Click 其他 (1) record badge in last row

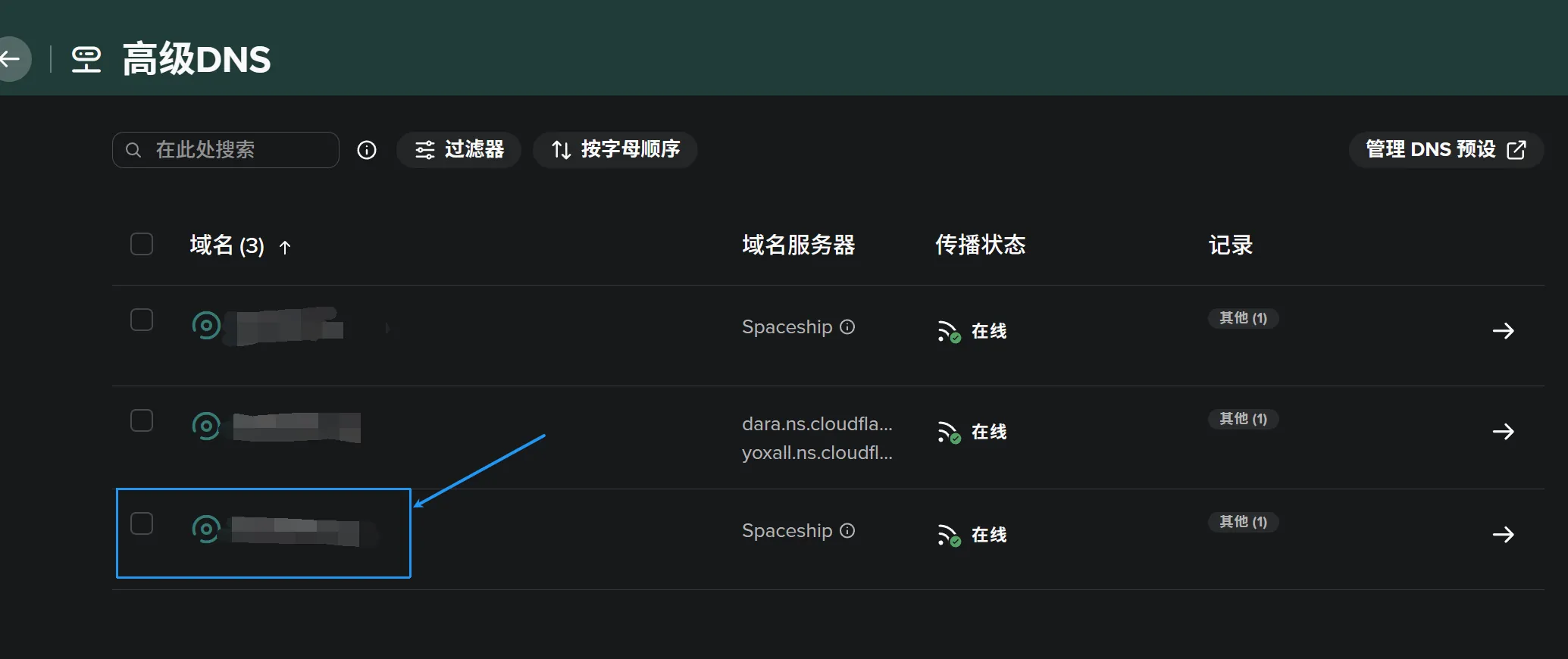pyautogui.click(x=1243, y=522)
